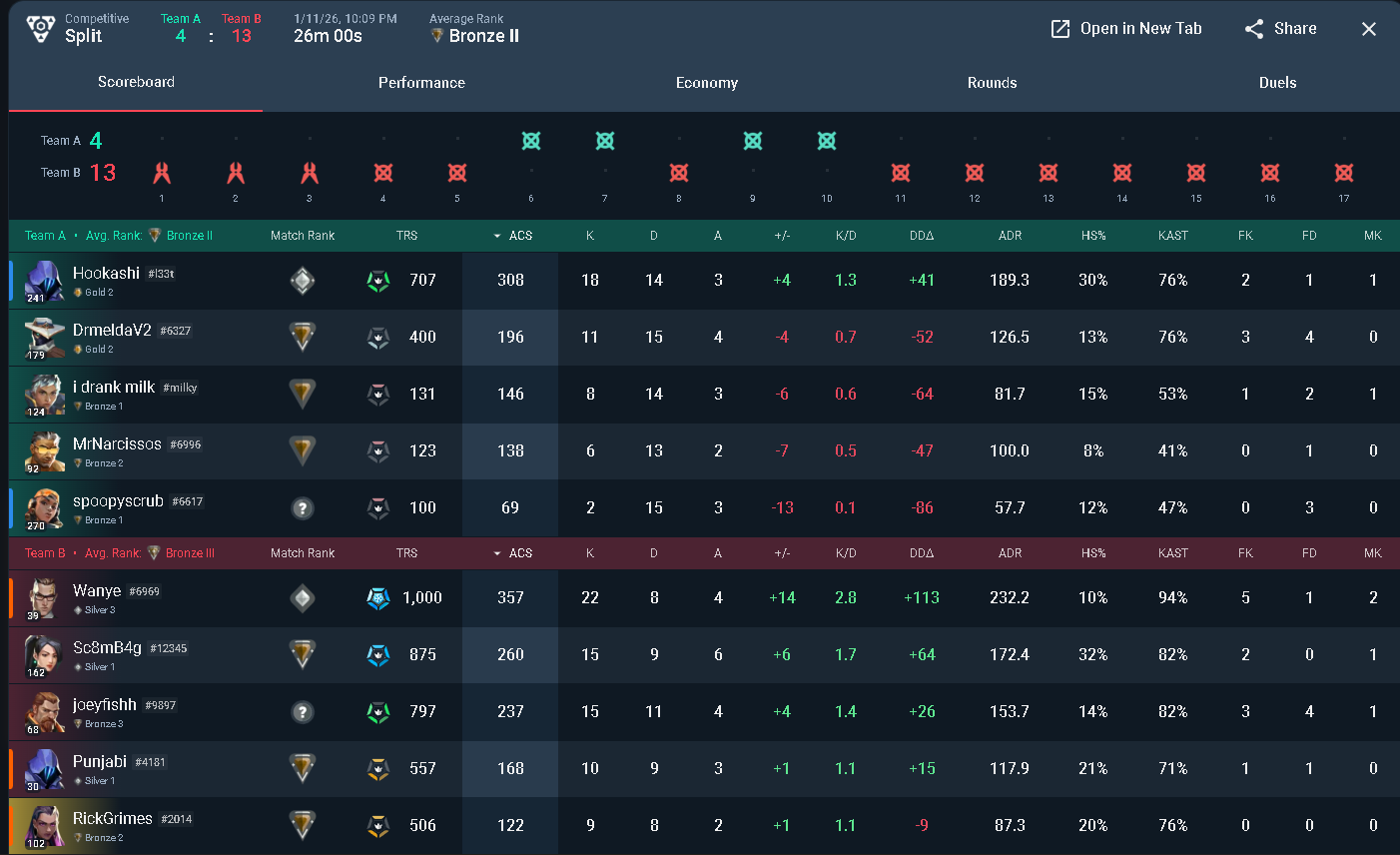Click Wanye's TRS tier icon
This screenshot has width=1400, height=855.
pyautogui.click(x=378, y=597)
